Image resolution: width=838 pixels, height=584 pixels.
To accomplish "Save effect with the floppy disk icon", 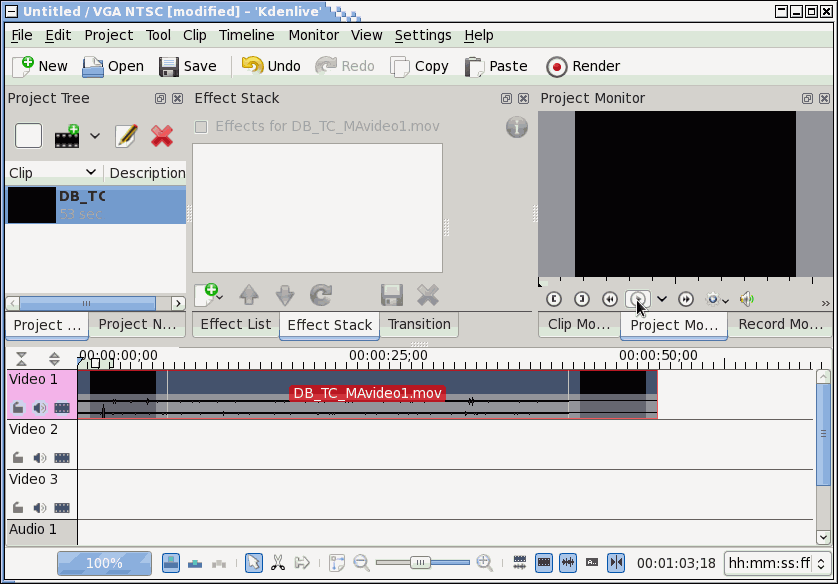I will (x=392, y=295).
